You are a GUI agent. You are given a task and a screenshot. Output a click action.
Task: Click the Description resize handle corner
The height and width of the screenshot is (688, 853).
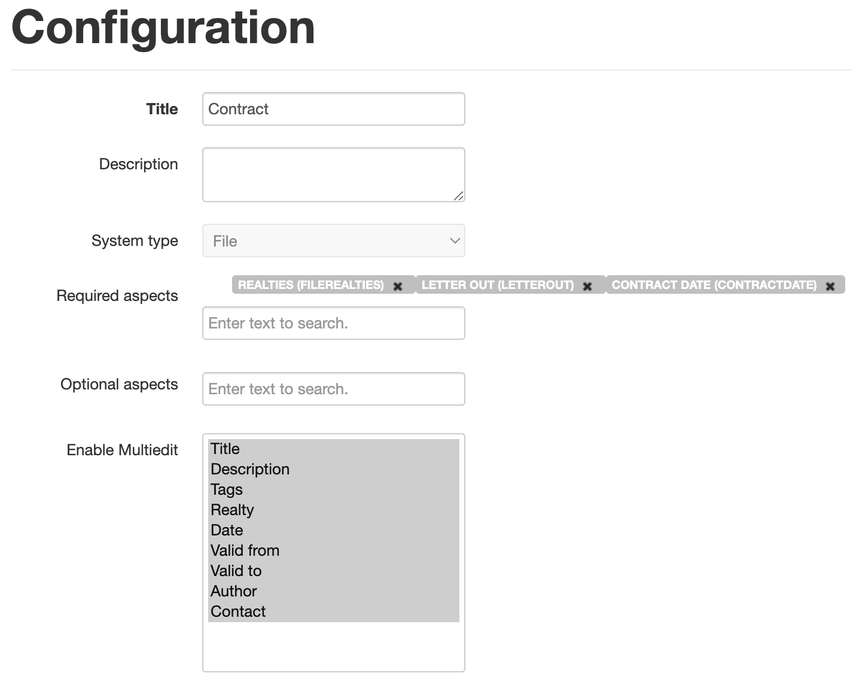click(x=458, y=196)
